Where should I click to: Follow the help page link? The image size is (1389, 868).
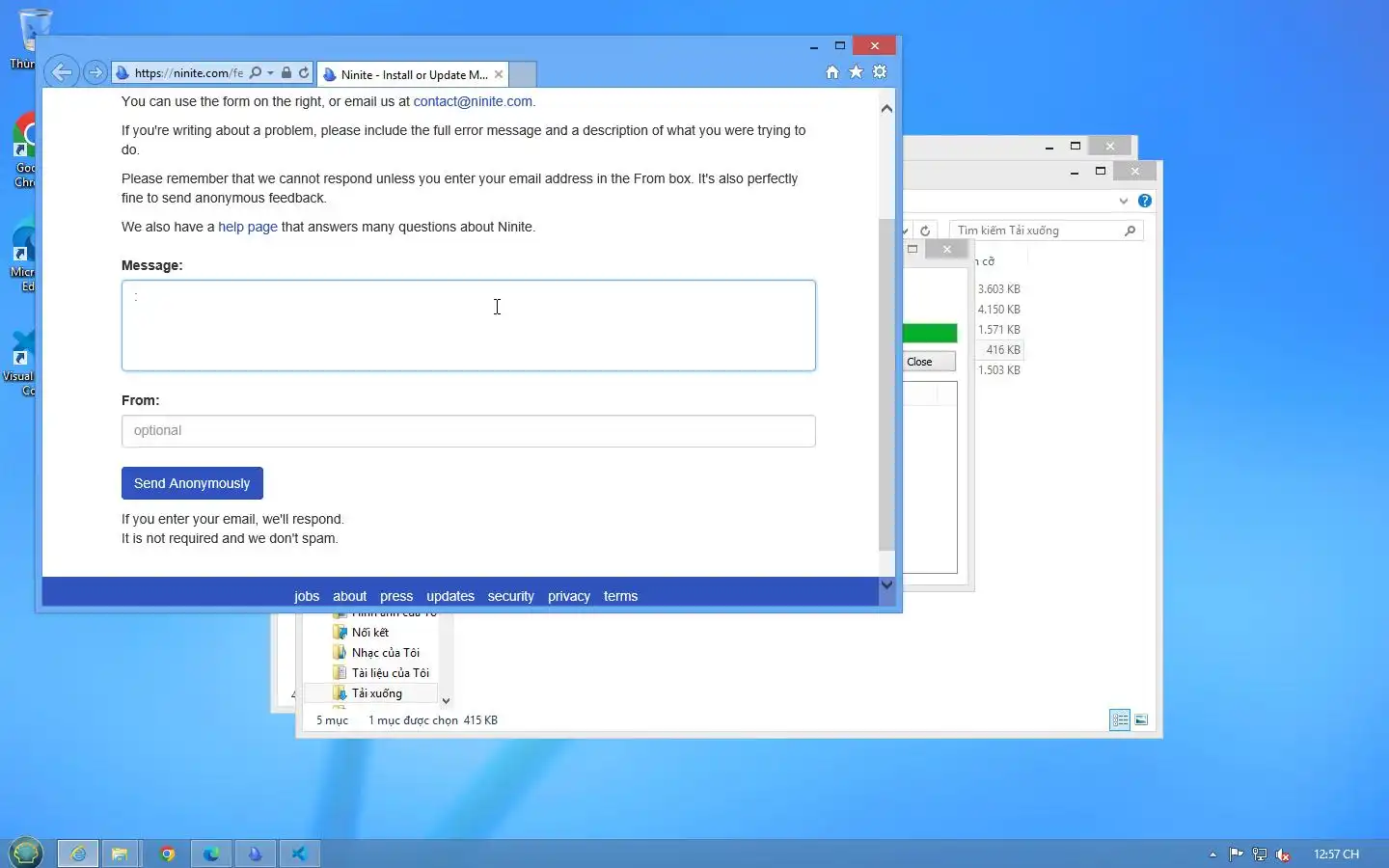[x=248, y=227]
